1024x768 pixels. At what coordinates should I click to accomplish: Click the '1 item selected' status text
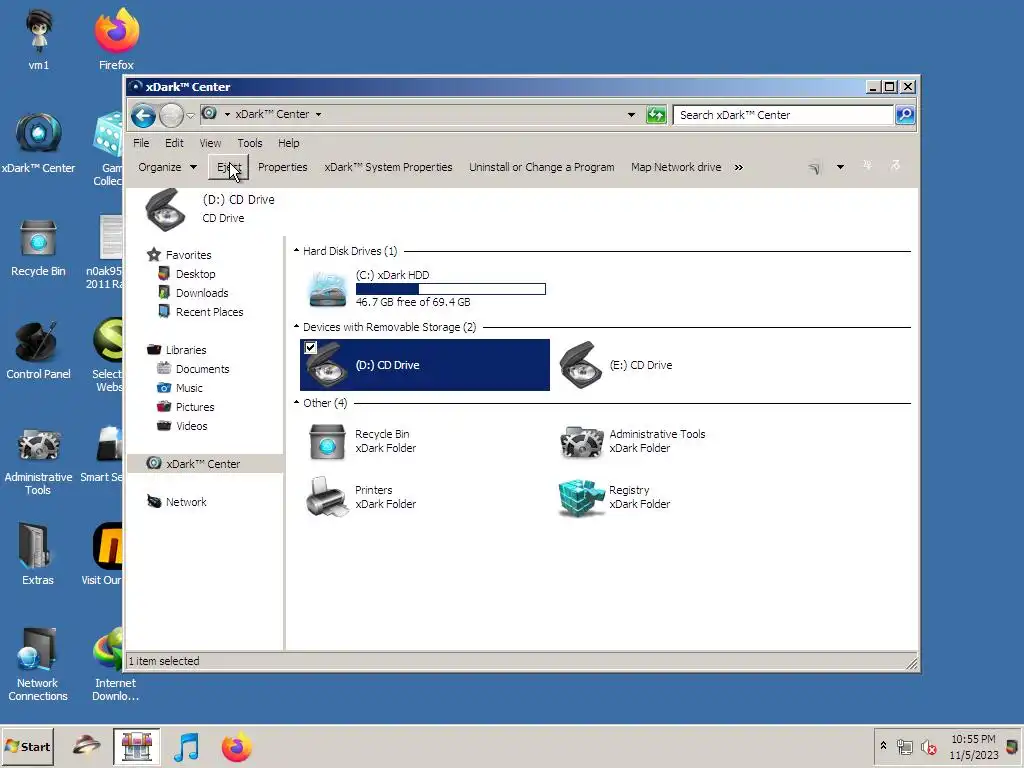(x=164, y=661)
